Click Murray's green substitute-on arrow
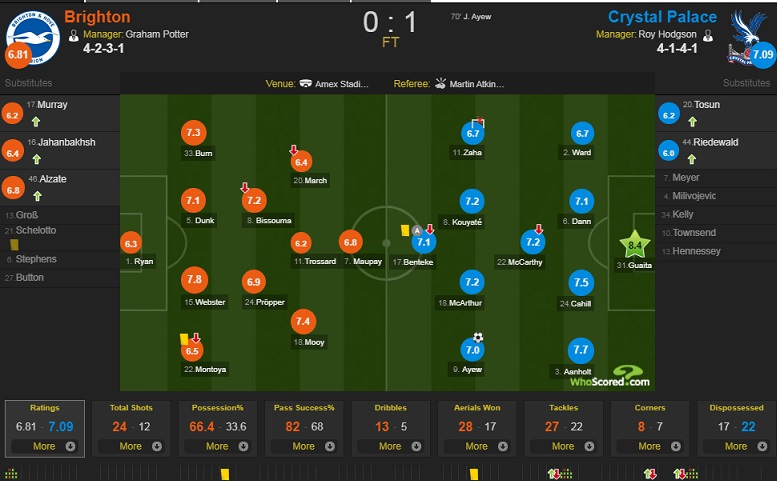This screenshot has width=777, height=481. tap(36, 121)
